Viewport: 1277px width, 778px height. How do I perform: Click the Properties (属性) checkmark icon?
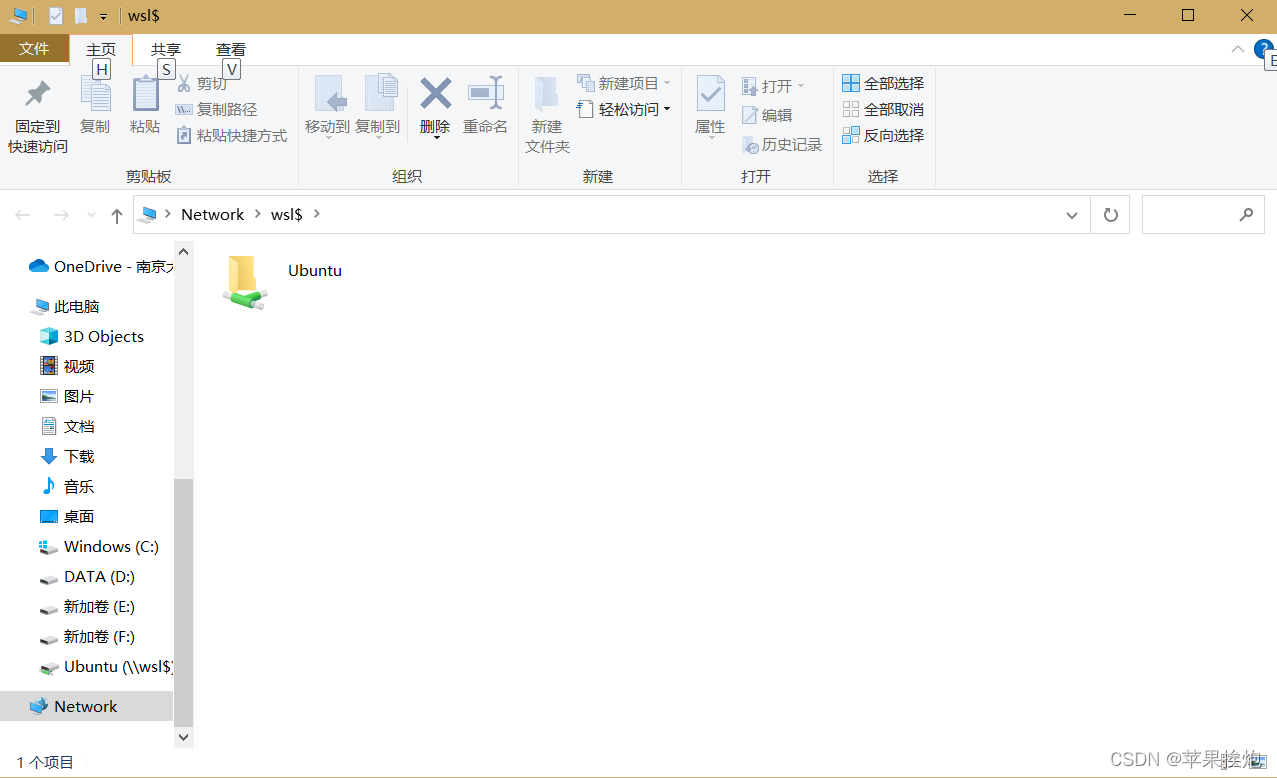710,94
